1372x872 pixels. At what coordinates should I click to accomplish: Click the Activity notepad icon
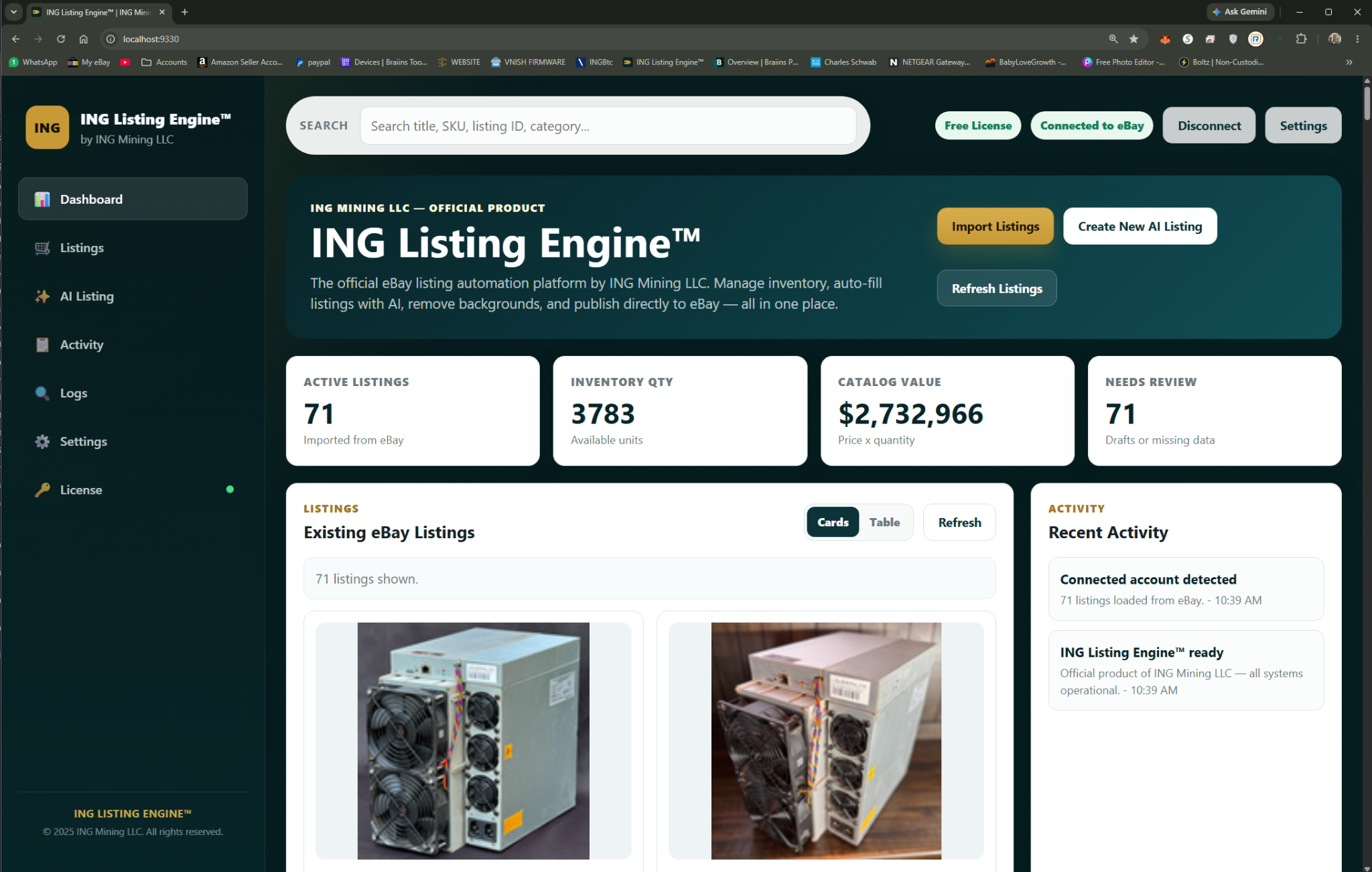[x=42, y=345]
